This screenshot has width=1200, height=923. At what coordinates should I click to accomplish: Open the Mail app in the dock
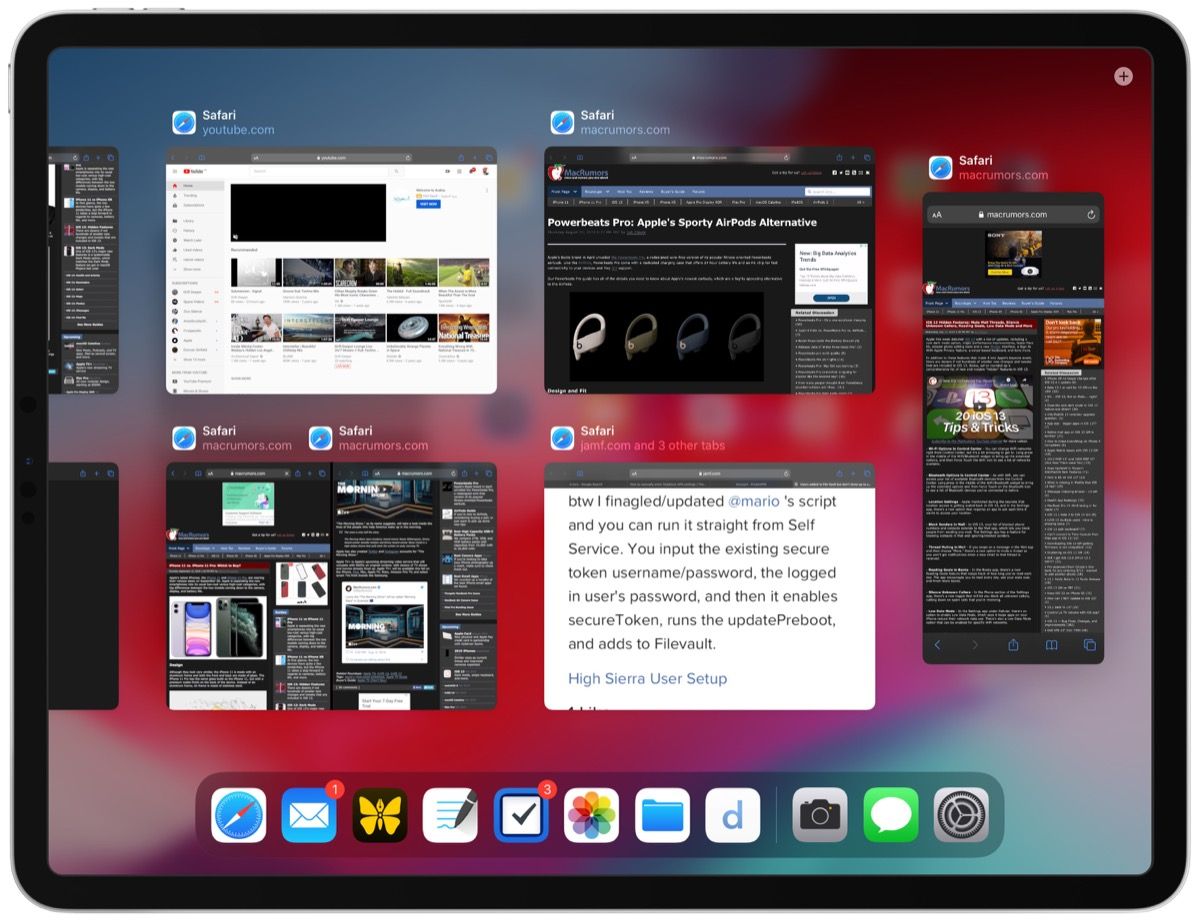click(309, 815)
